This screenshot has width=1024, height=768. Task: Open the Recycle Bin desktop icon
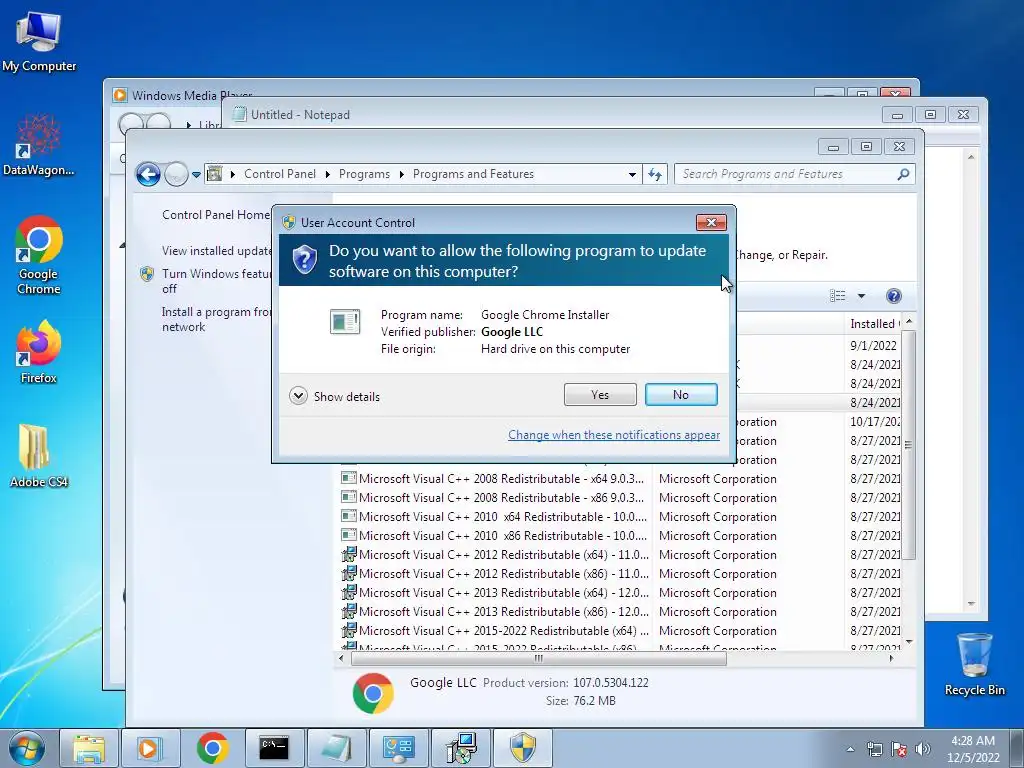(974, 664)
